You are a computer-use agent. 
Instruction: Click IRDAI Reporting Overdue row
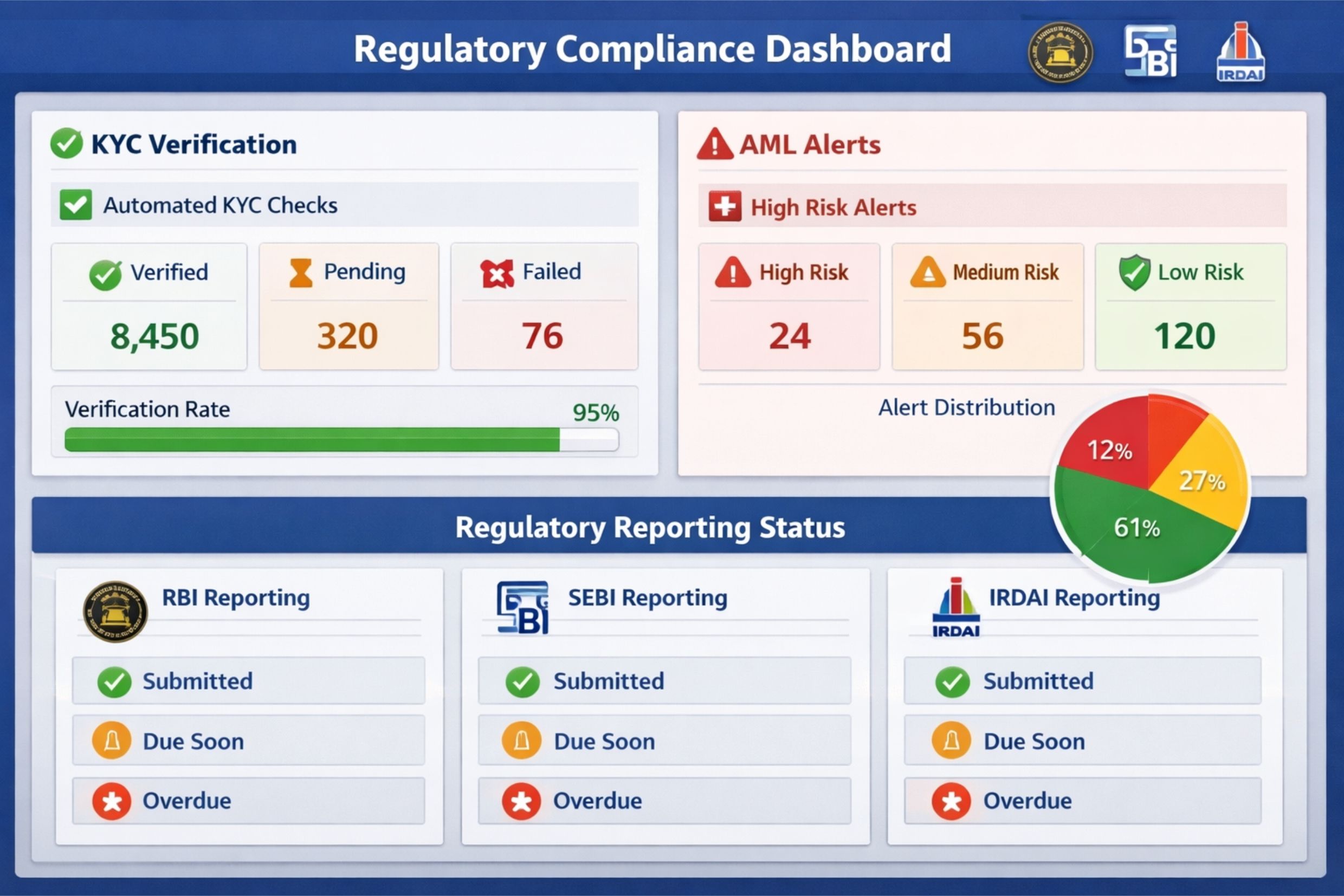[x=1082, y=801]
